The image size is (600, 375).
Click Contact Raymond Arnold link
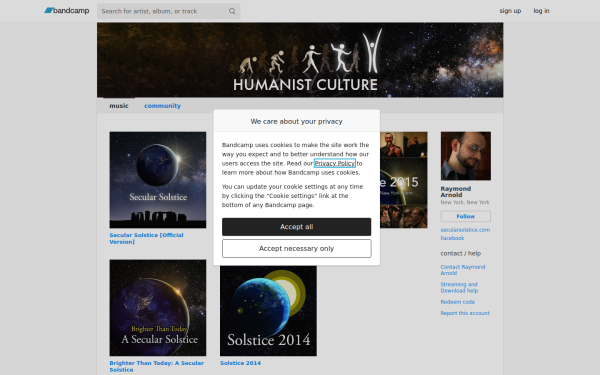(463, 270)
